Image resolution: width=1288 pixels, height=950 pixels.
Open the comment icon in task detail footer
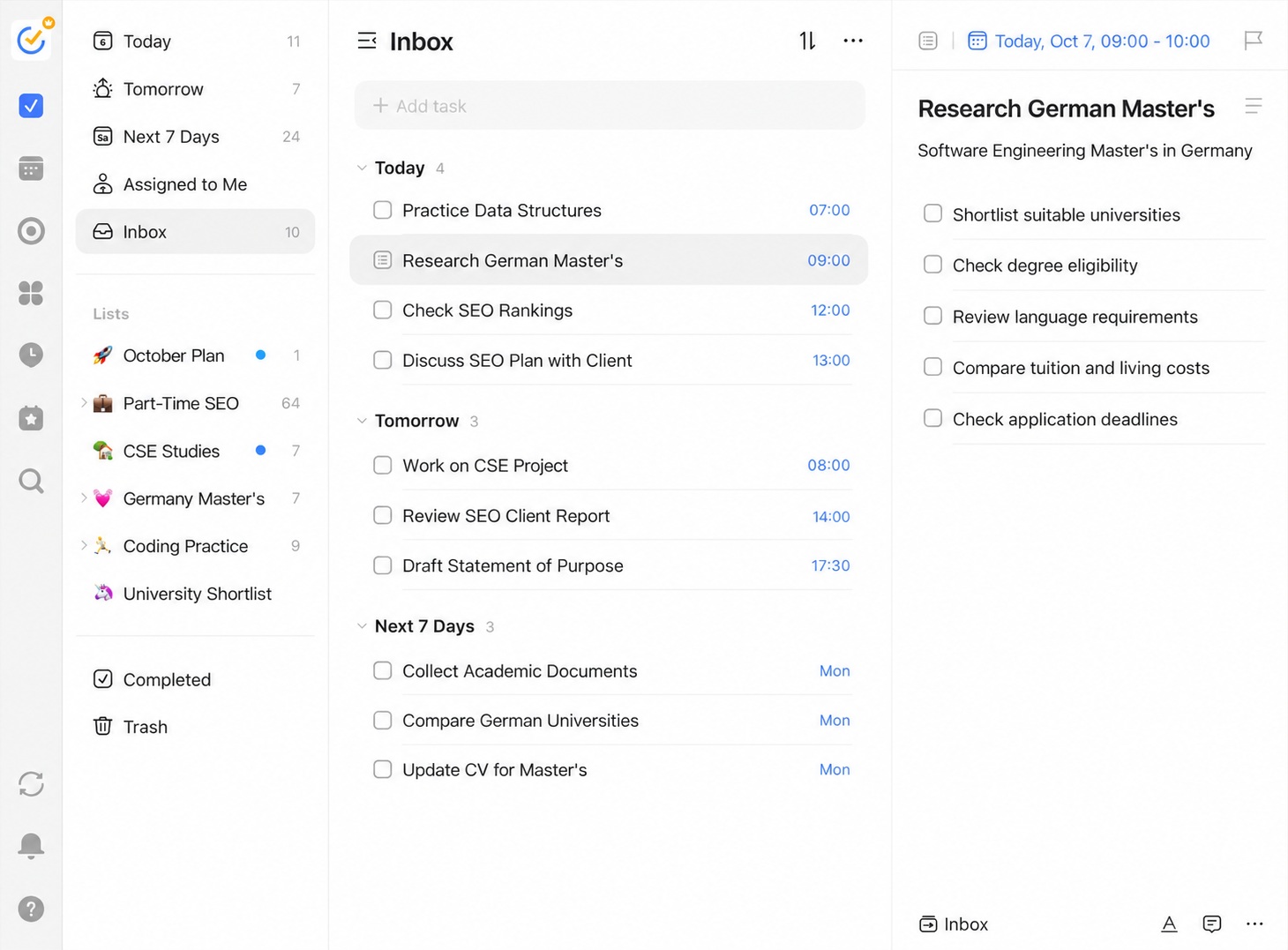coord(1212,924)
